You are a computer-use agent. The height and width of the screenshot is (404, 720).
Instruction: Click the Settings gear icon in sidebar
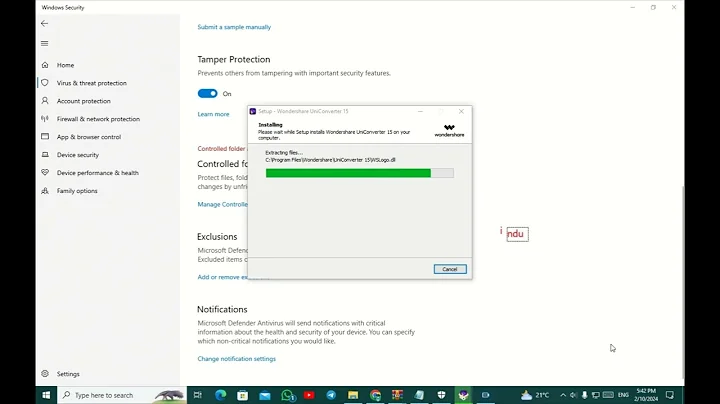coord(45,374)
